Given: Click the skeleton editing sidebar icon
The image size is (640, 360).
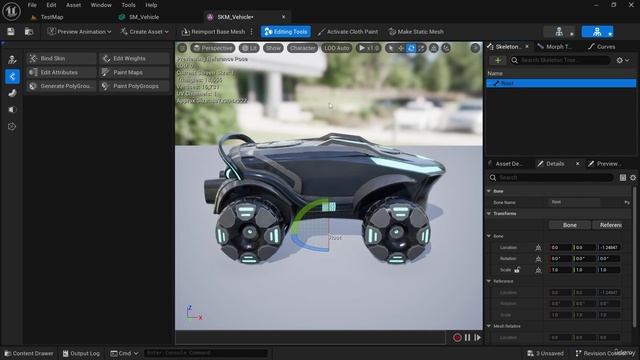Looking at the screenshot, I should pyautogui.click(x=12, y=60).
